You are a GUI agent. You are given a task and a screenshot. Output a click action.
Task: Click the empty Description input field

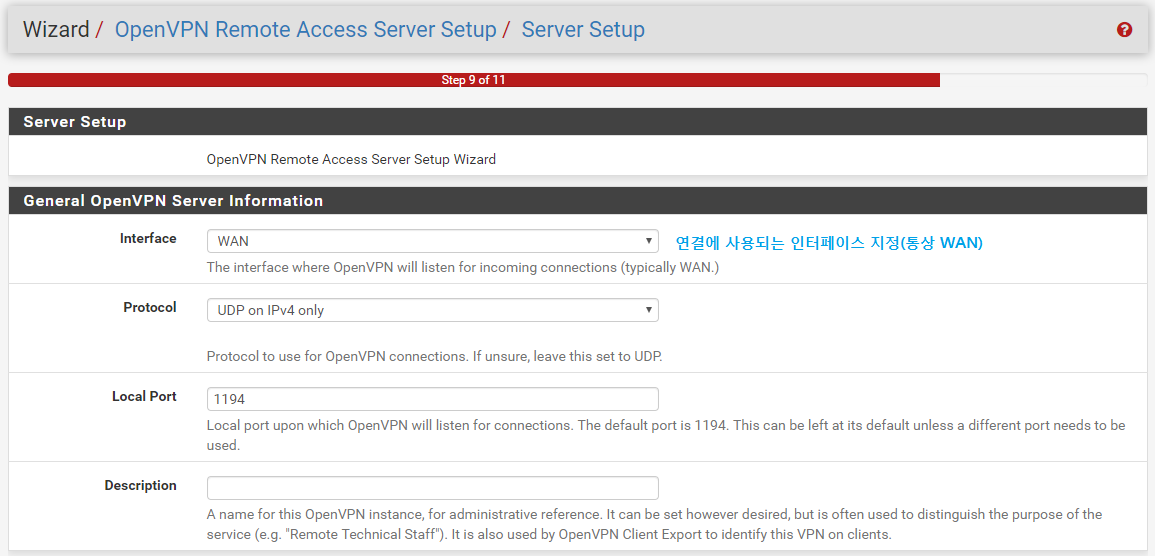(x=432, y=488)
